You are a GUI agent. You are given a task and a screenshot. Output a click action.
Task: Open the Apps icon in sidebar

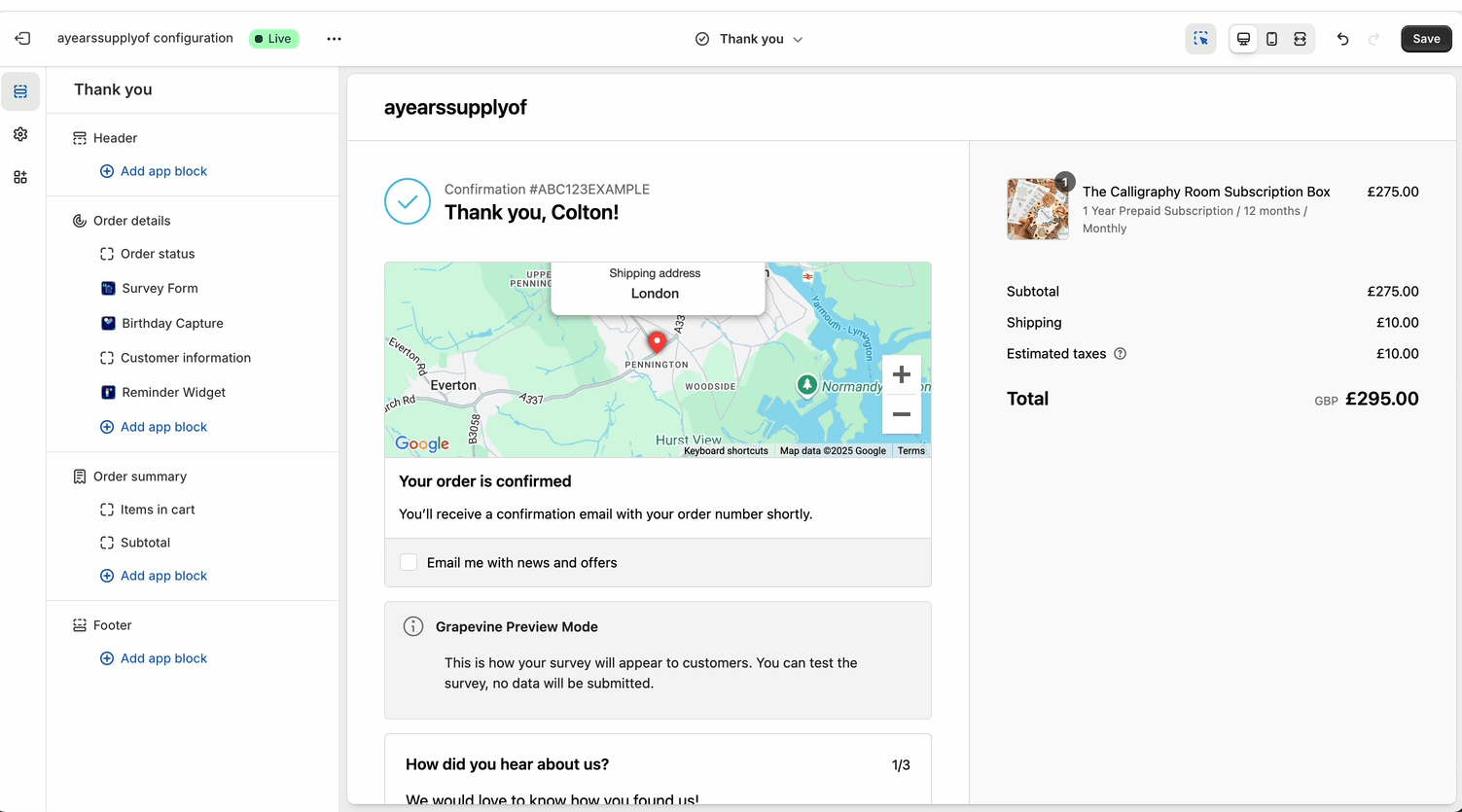[20, 177]
